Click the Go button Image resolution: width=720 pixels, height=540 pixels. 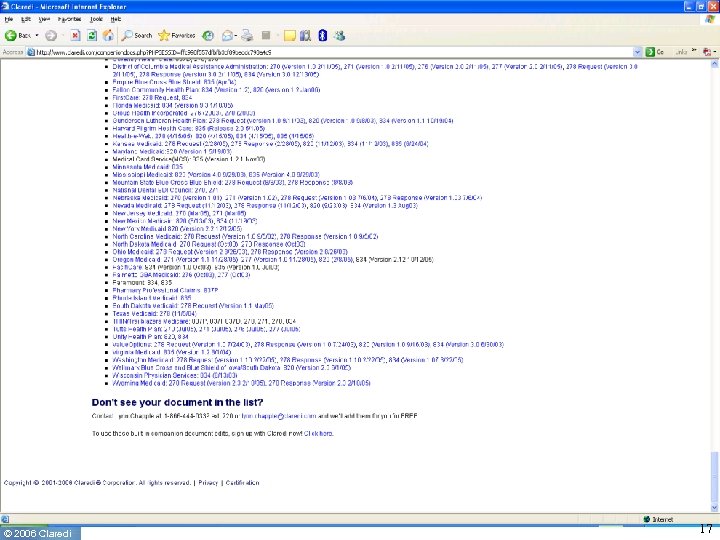655,52
